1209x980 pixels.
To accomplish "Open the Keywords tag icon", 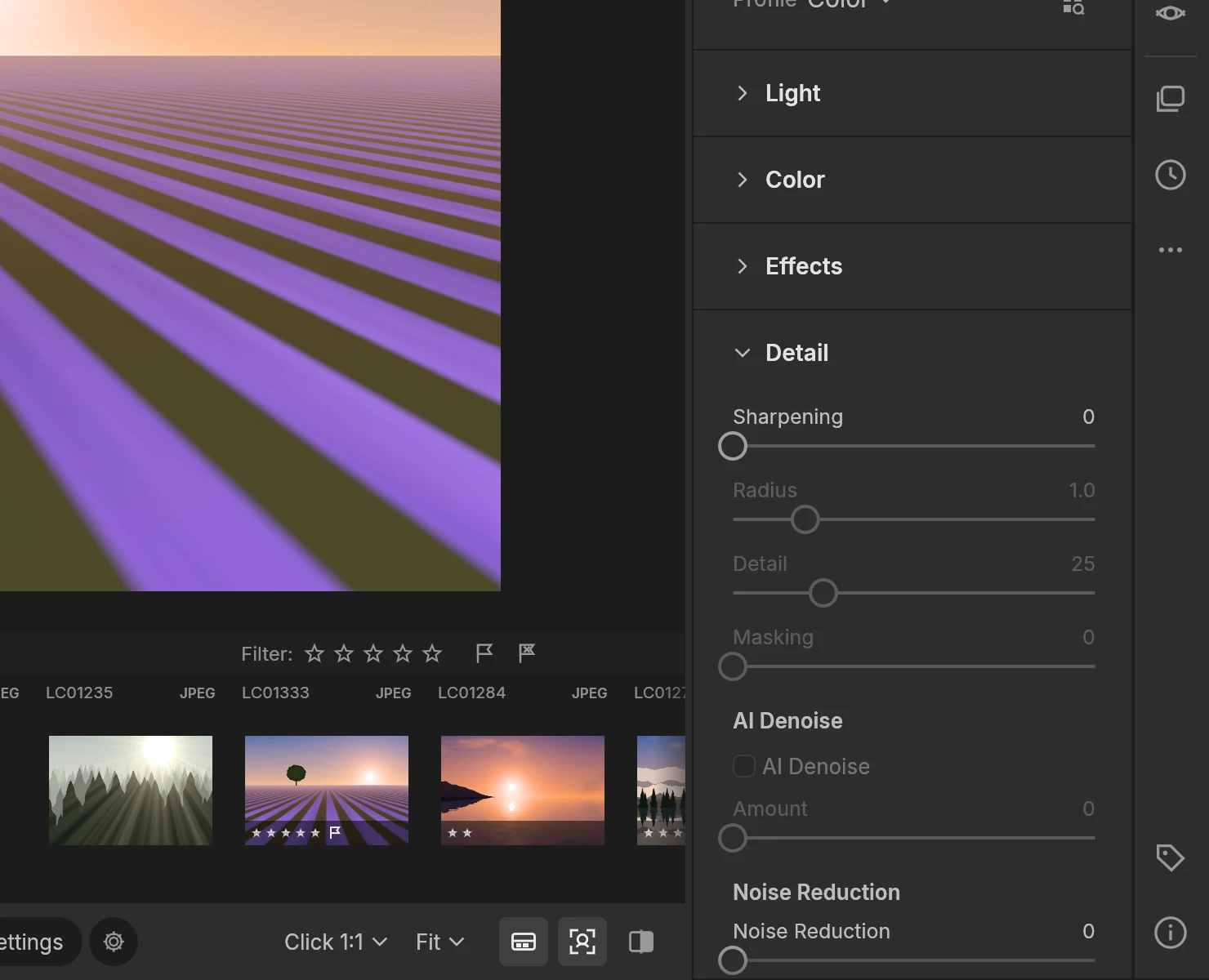I will [1170, 857].
